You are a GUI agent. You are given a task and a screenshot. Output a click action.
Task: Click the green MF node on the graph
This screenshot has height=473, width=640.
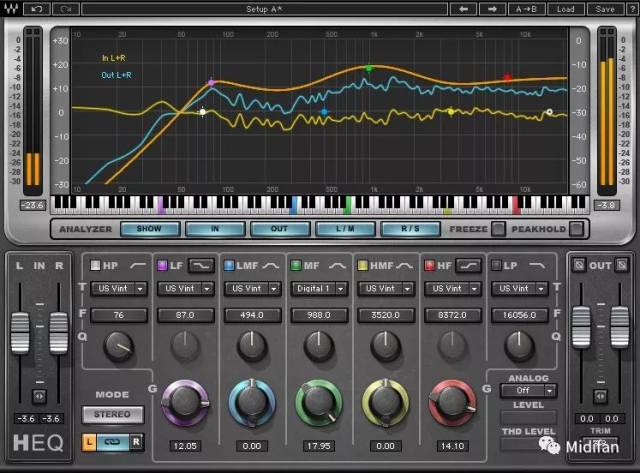[369, 68]
